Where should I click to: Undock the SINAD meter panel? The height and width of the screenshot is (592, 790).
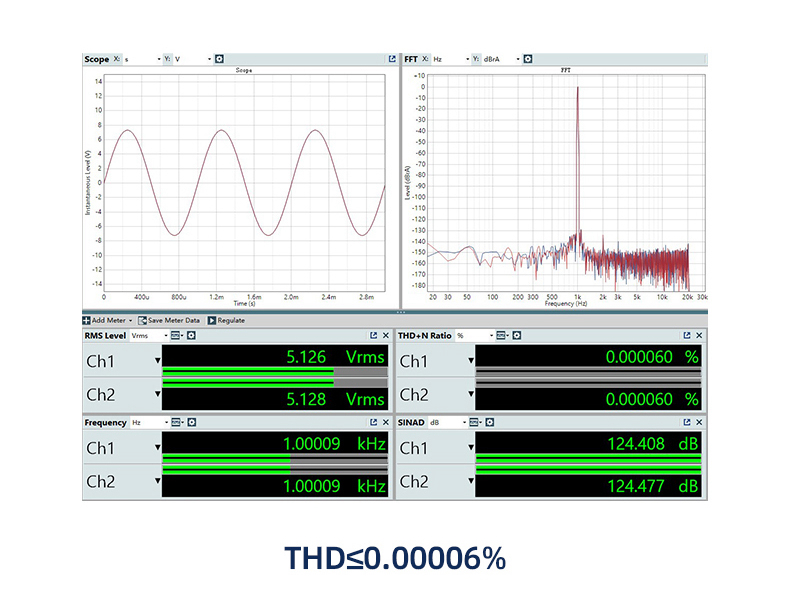click(x=686, y=423)
